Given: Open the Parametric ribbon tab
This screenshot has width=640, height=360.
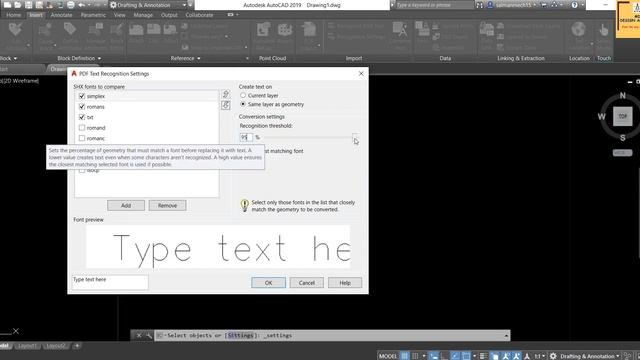Looking at the screenshot, I should tap(93, 15).
